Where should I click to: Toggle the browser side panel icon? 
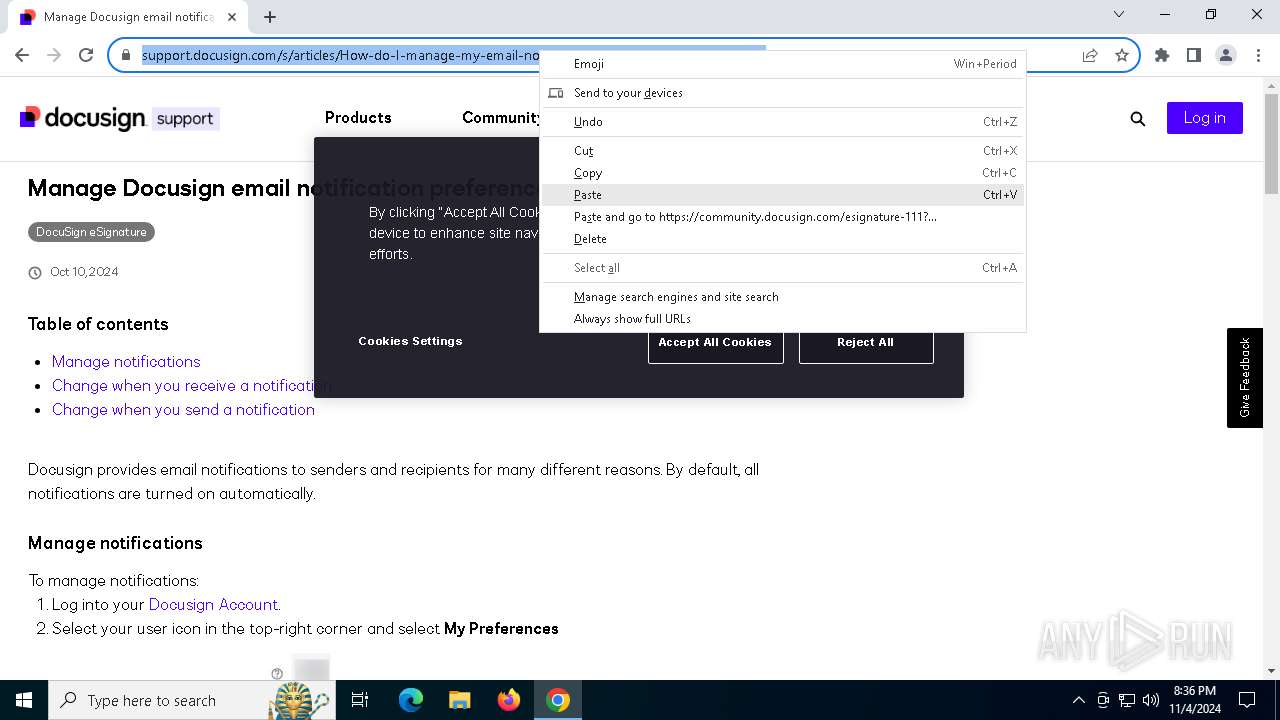1194,55
